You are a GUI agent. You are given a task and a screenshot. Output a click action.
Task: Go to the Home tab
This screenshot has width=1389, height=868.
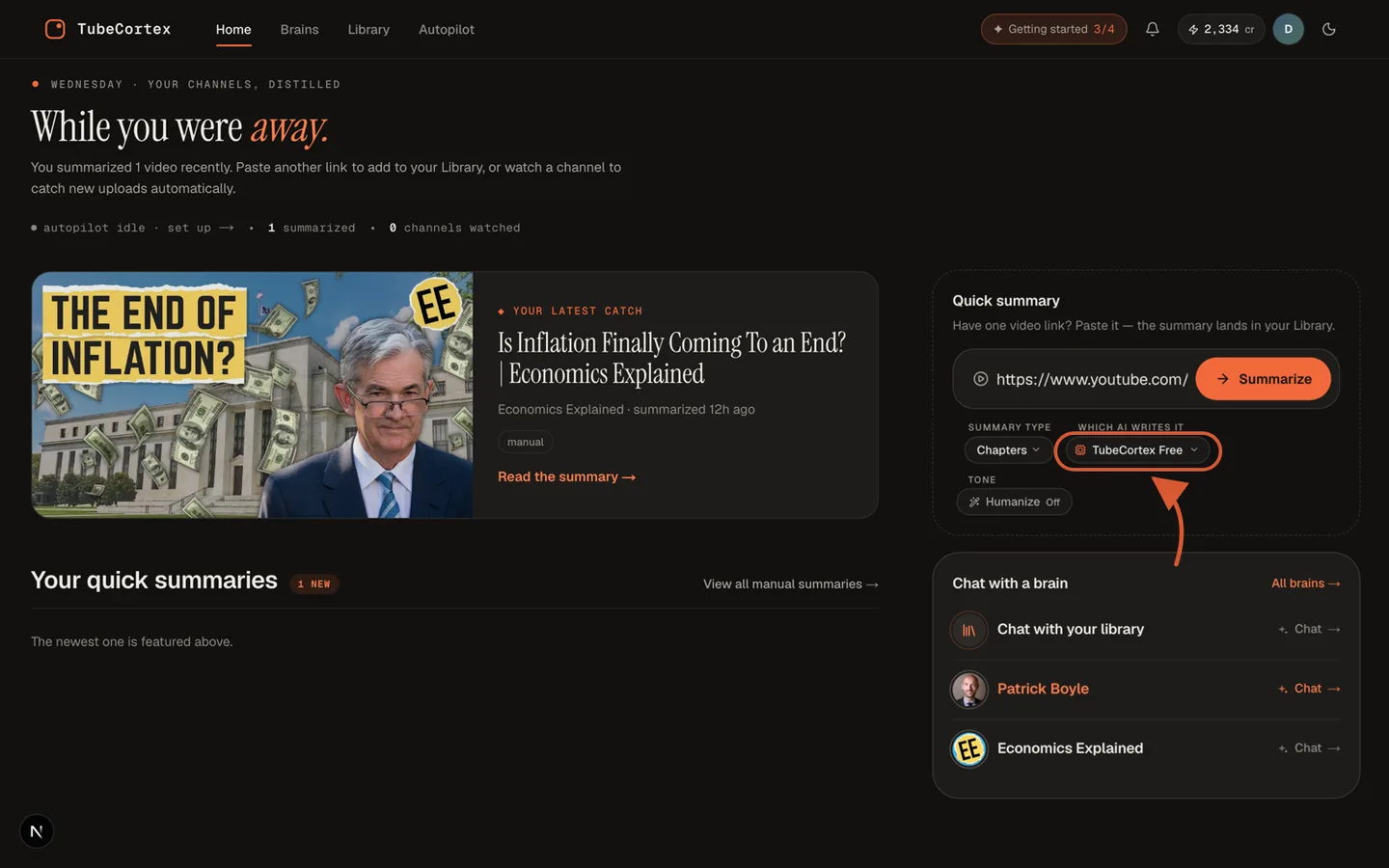233,30
